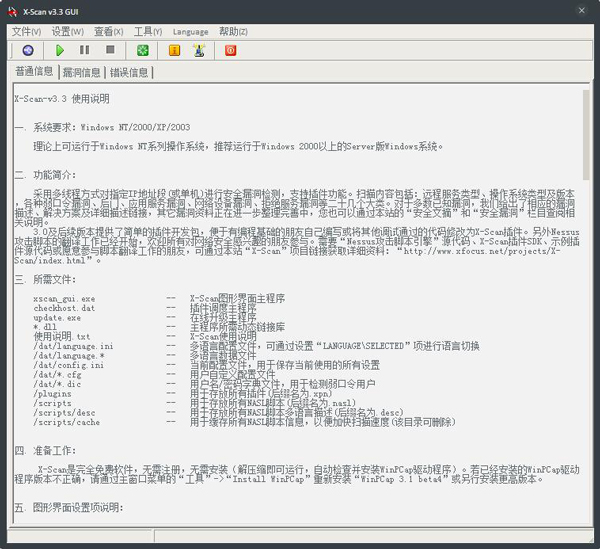
Task: Open the 工具 menu
Action: click(x=148, y=32)
